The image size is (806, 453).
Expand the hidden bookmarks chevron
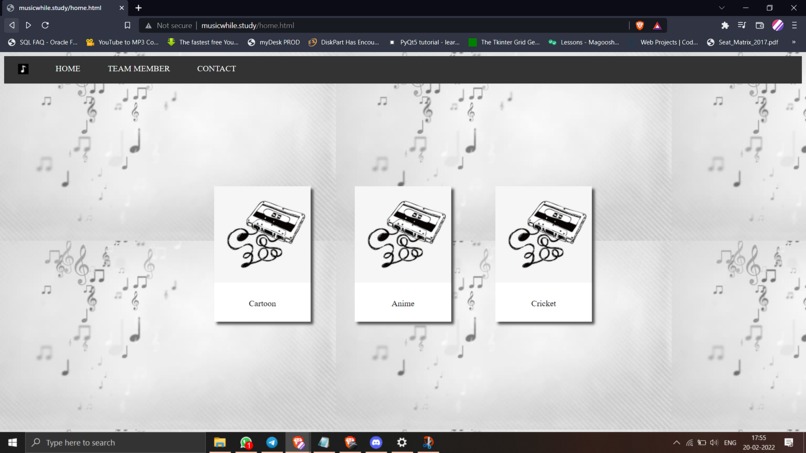[794, 42]
